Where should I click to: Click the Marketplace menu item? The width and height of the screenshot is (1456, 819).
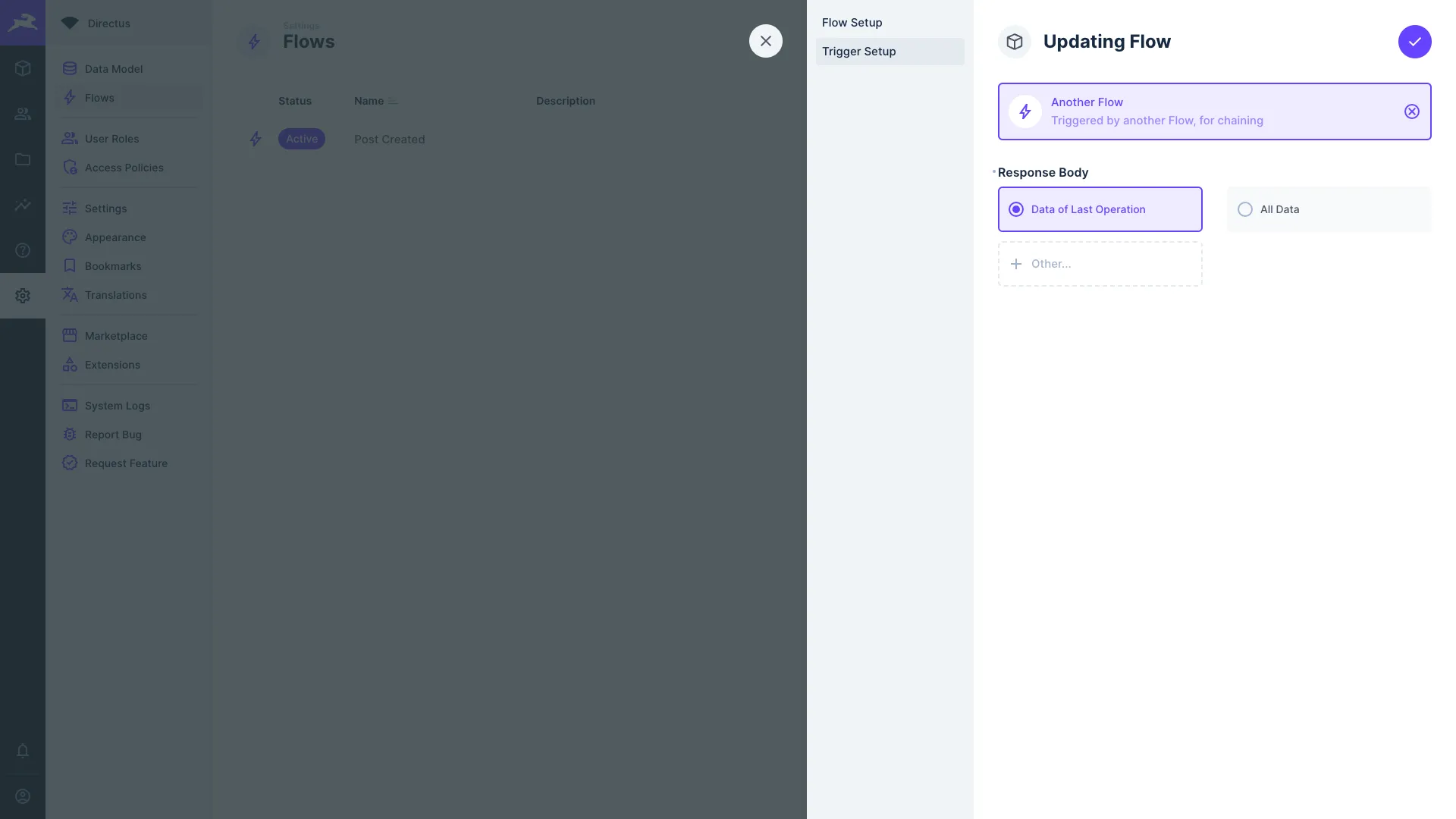tap(116, 336)
